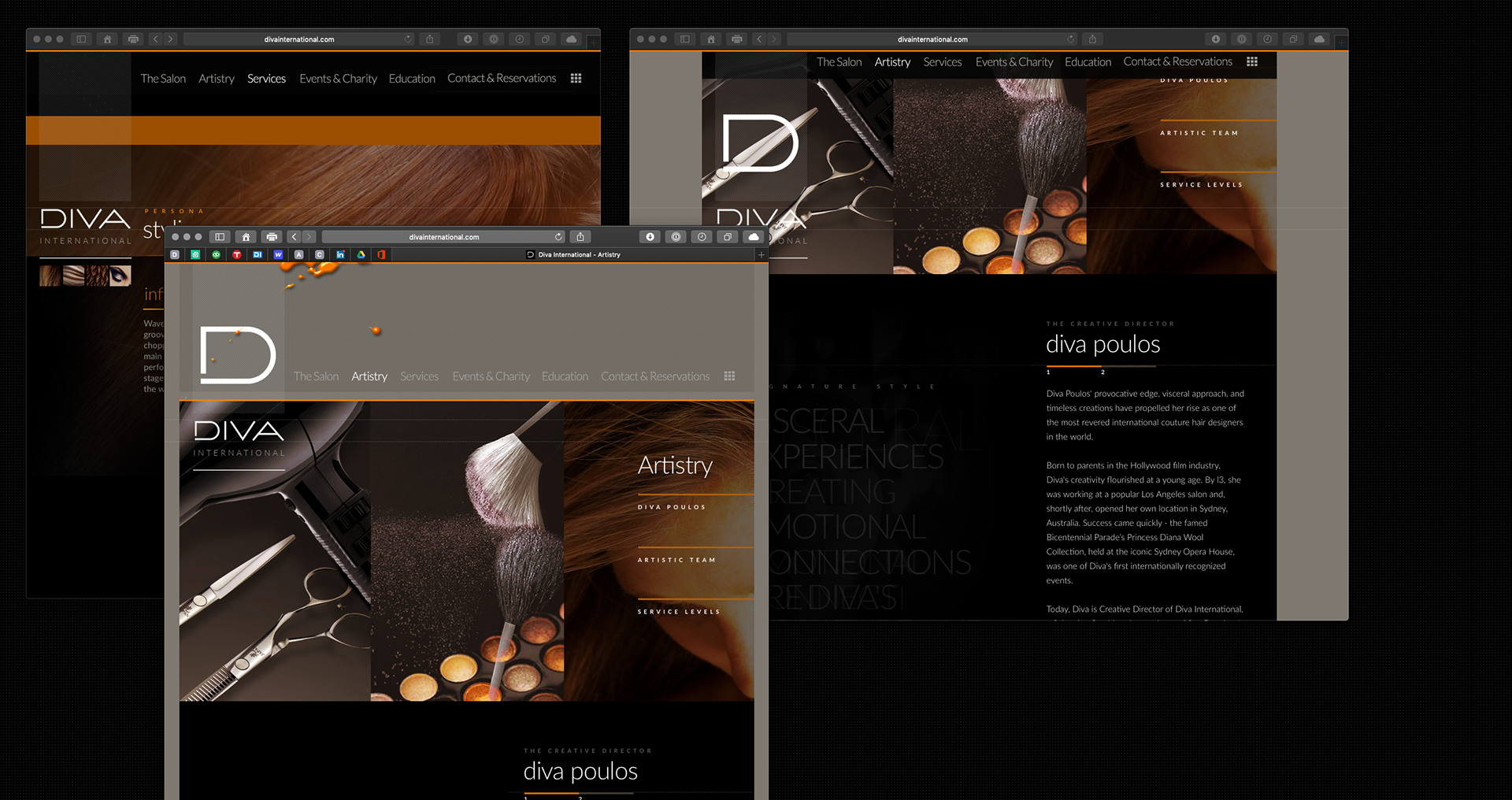The width and height of the screenshot is (1512, 800).
Task: Add a new tab in front window
Action: point(762,255)
